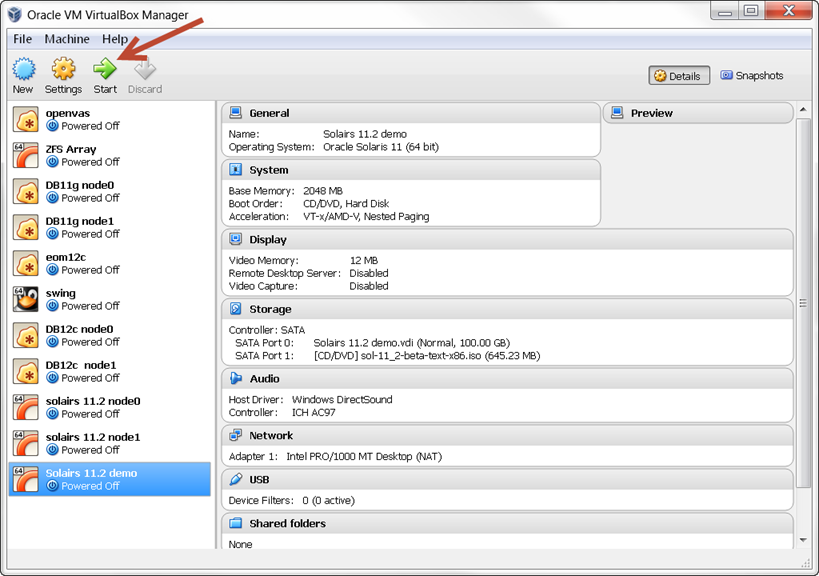The height and width of the screenshot is (576, 819).
Task: Click the Preview panel header
Action: click(x=698, y=113)
